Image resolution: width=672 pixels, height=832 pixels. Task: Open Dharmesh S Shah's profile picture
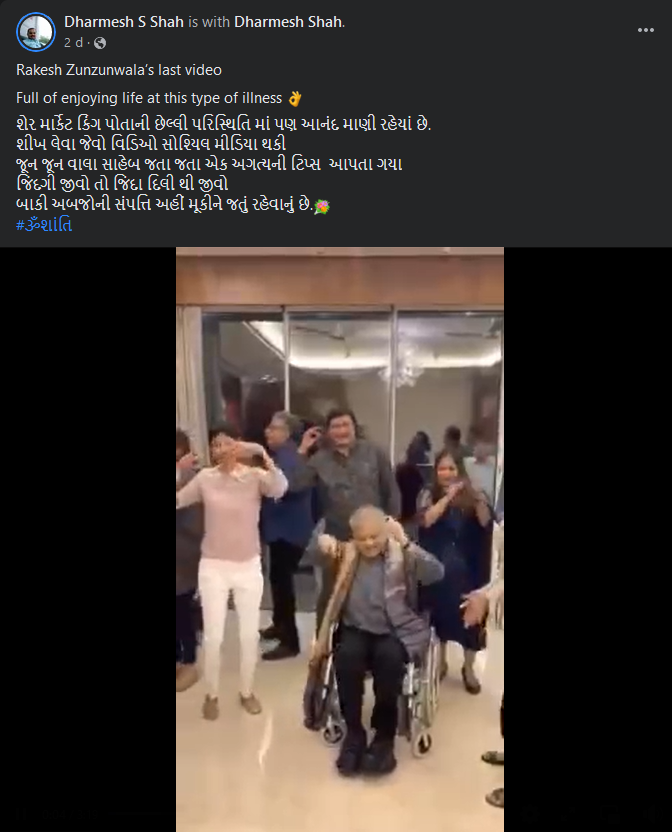point(36,32)
